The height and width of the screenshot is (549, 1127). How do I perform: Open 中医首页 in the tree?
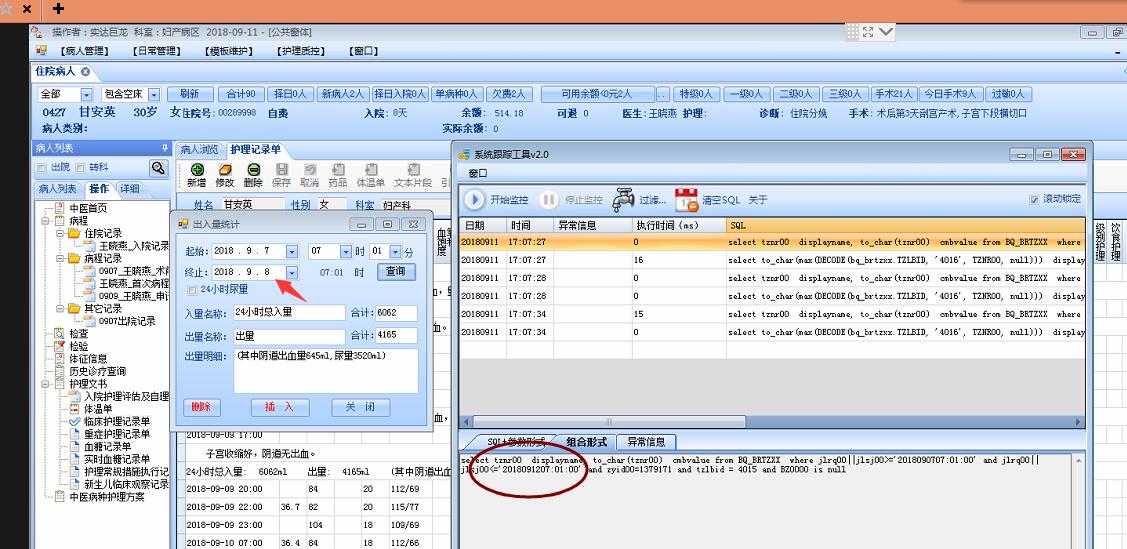click(x=88, y=208)
